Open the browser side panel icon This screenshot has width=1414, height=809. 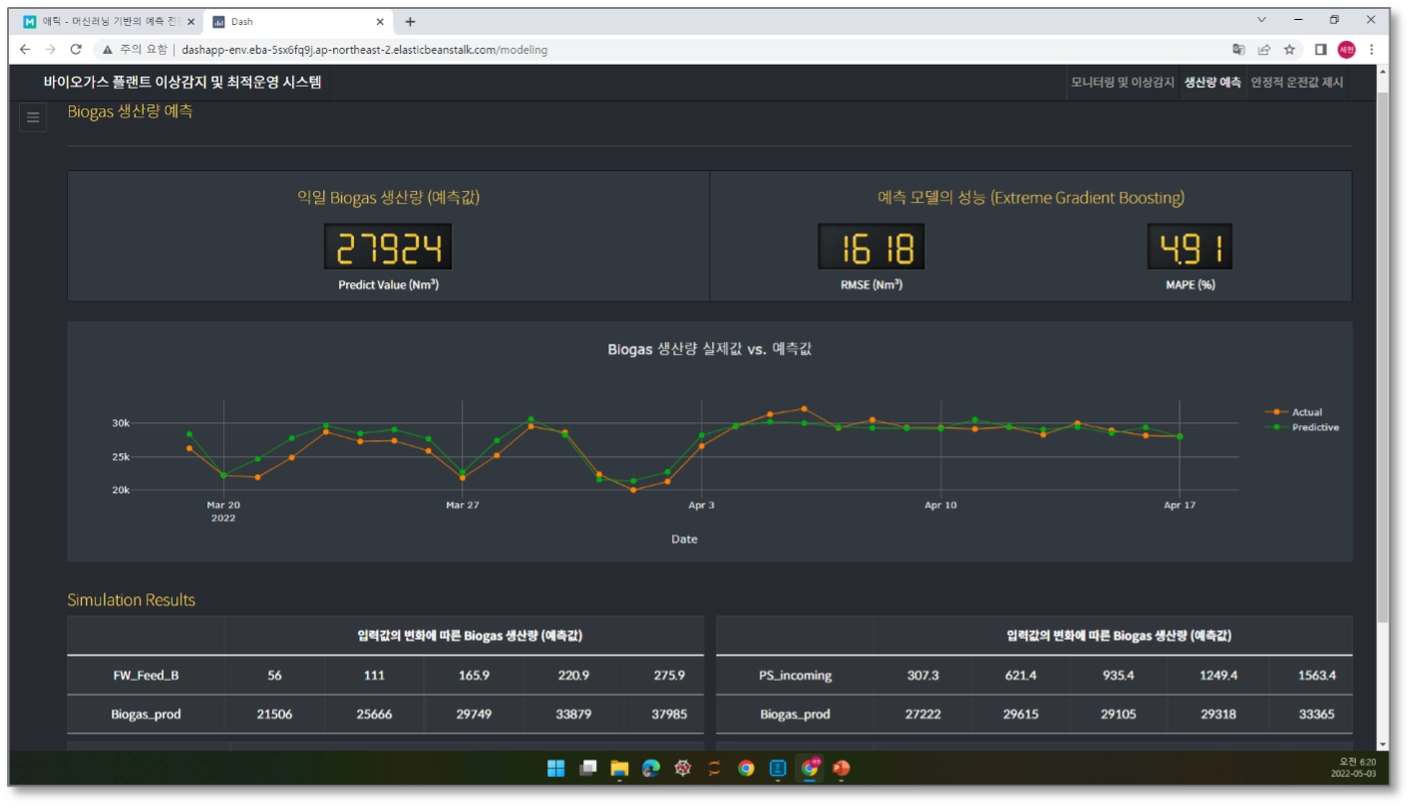coord(1320,49)
